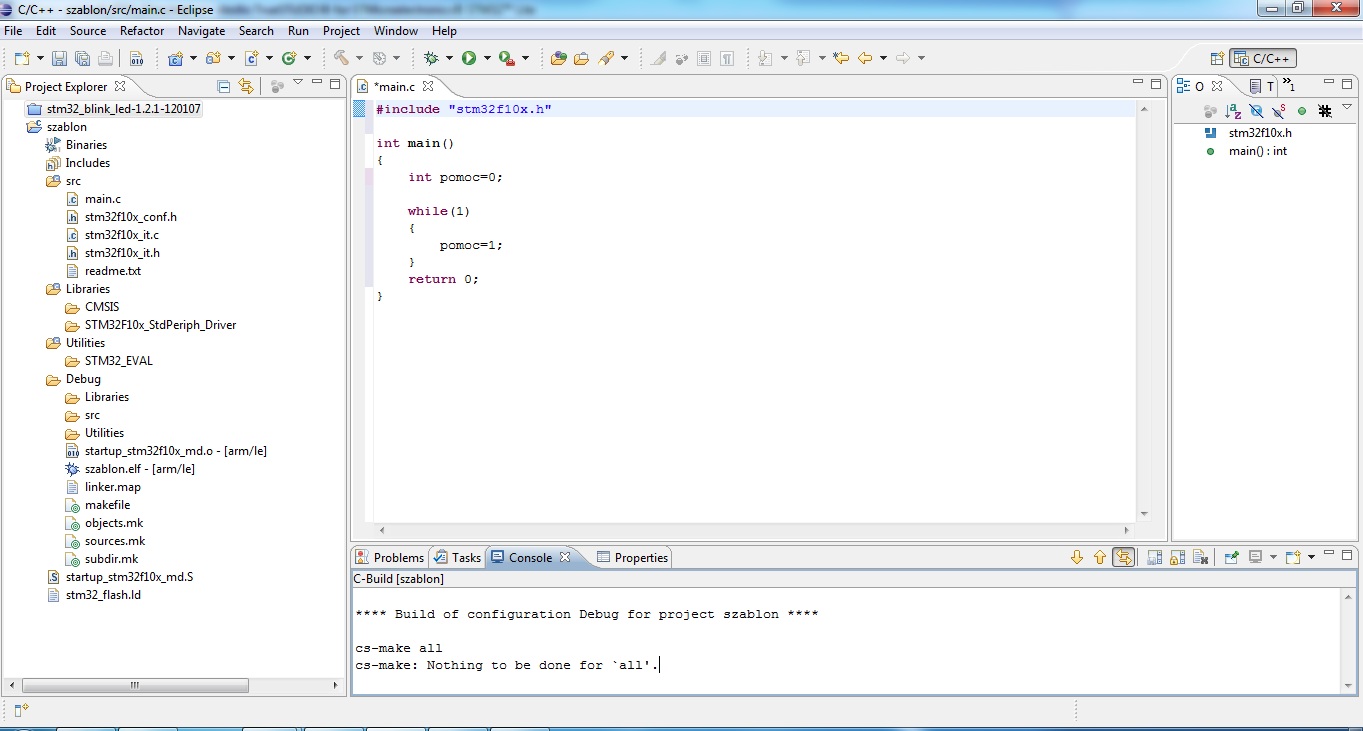The width and height of the screenshot is (1363, 731).
Task: Click Pin Console icon
Action: 1232,557
